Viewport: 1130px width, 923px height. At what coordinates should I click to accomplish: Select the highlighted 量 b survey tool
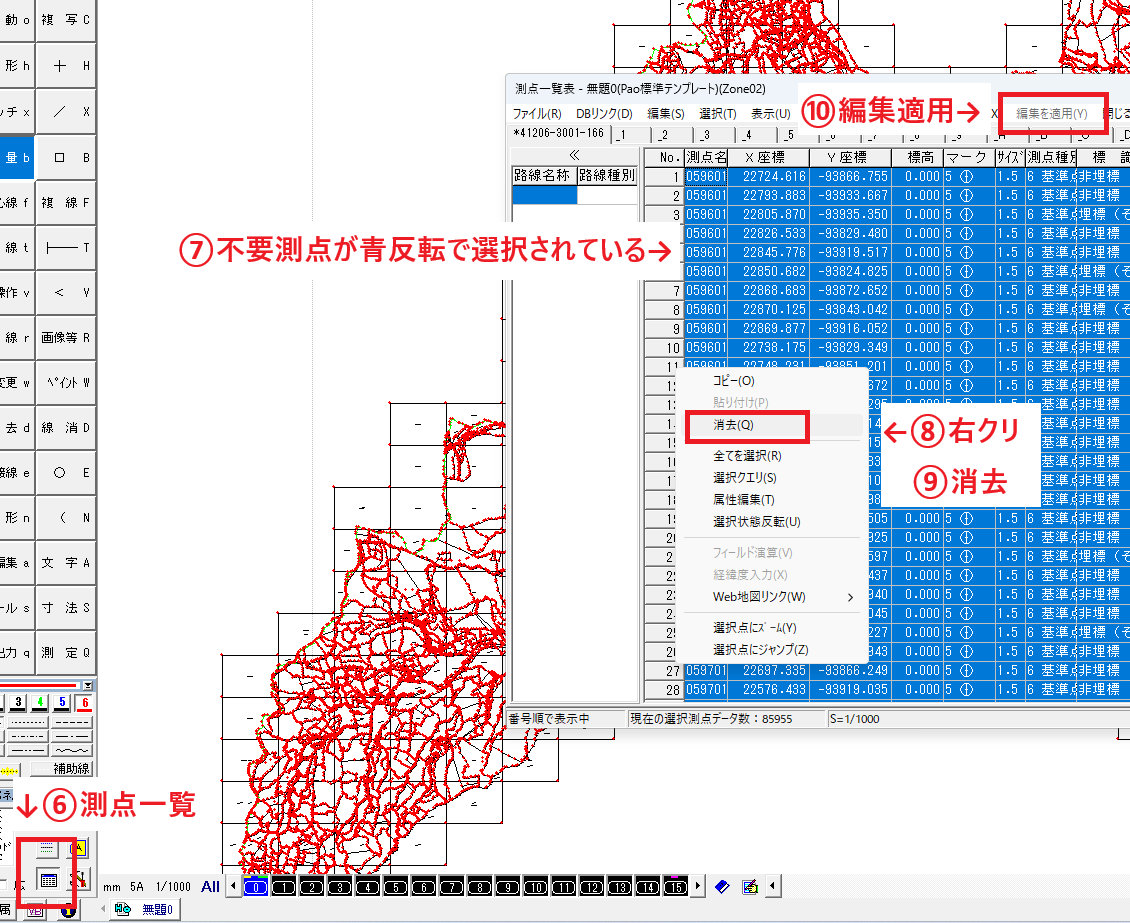(17, 157)
